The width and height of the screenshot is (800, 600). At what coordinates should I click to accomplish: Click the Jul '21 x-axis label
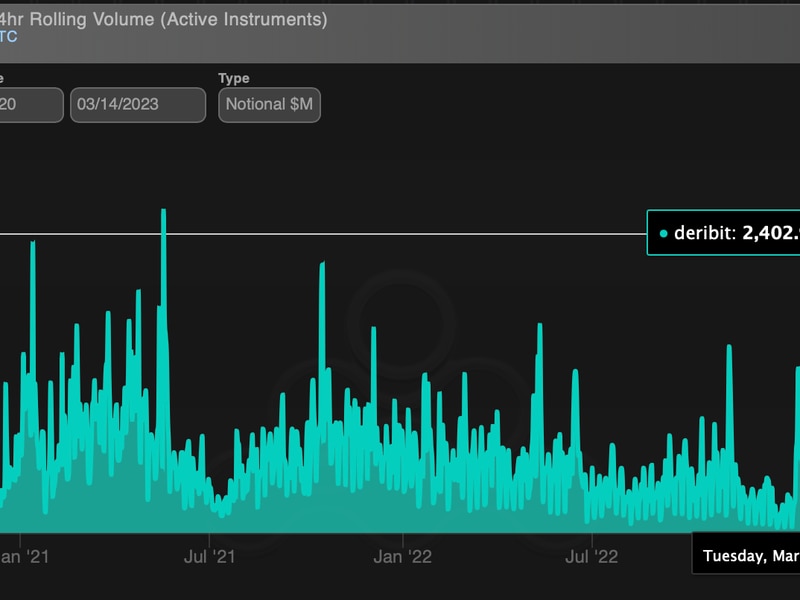[211, 555]
